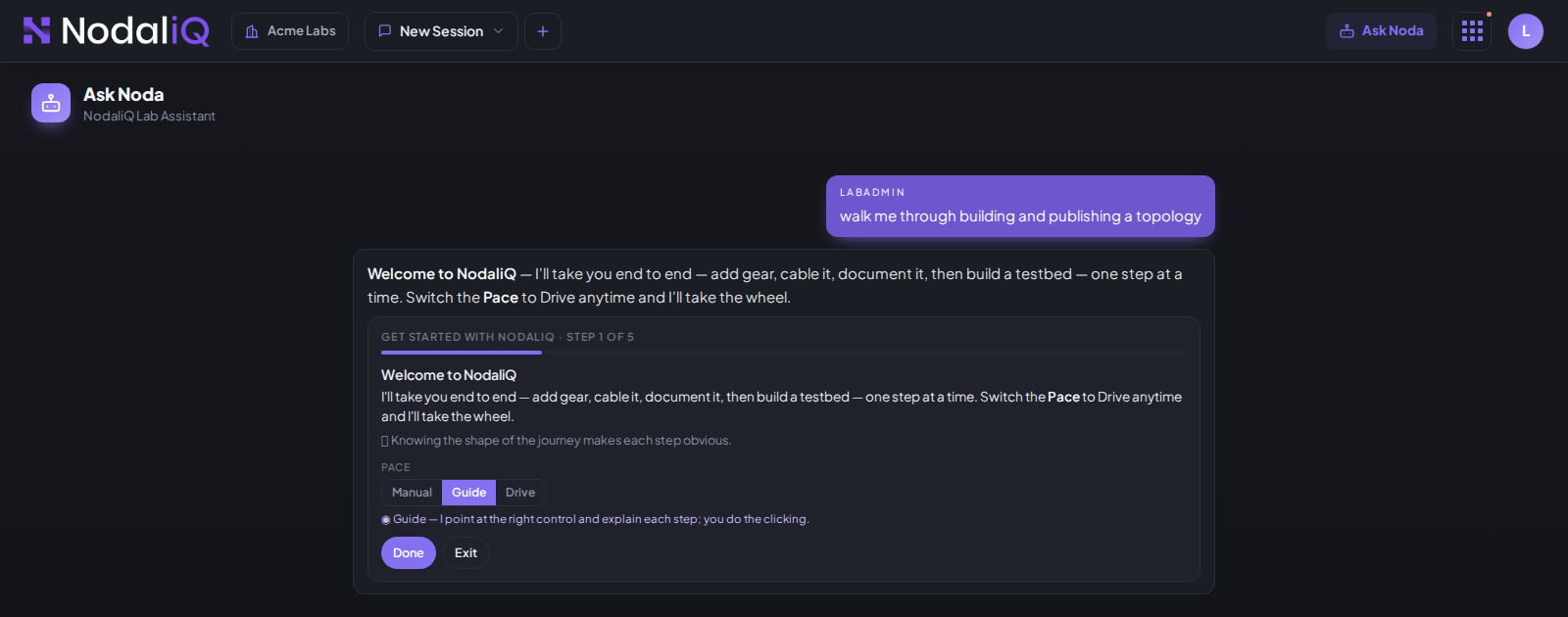Click the 'Welcome to NodaliQ' step card heading

coord(449,375)
